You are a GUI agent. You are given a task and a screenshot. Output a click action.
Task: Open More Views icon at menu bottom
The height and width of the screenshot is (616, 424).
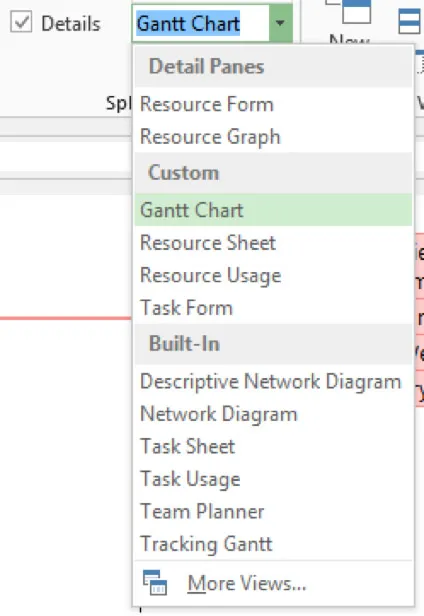[155, 582]
